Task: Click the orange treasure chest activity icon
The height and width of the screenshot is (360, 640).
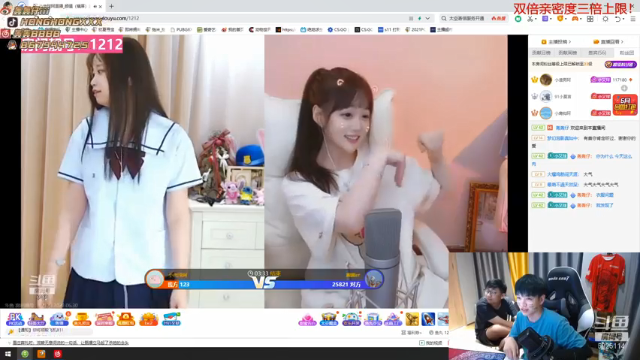Action: coord(82,319)
